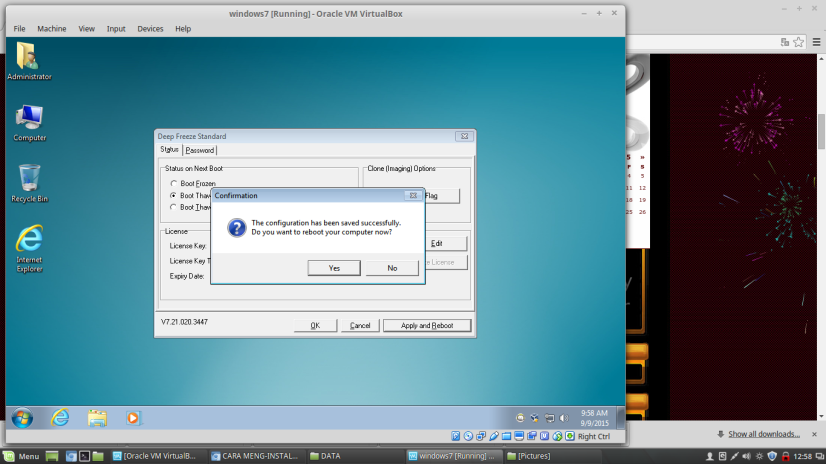Click the VirtualBox Guest Additions tray icon
This screenshot has width=826, height=464.
(534, 418)
